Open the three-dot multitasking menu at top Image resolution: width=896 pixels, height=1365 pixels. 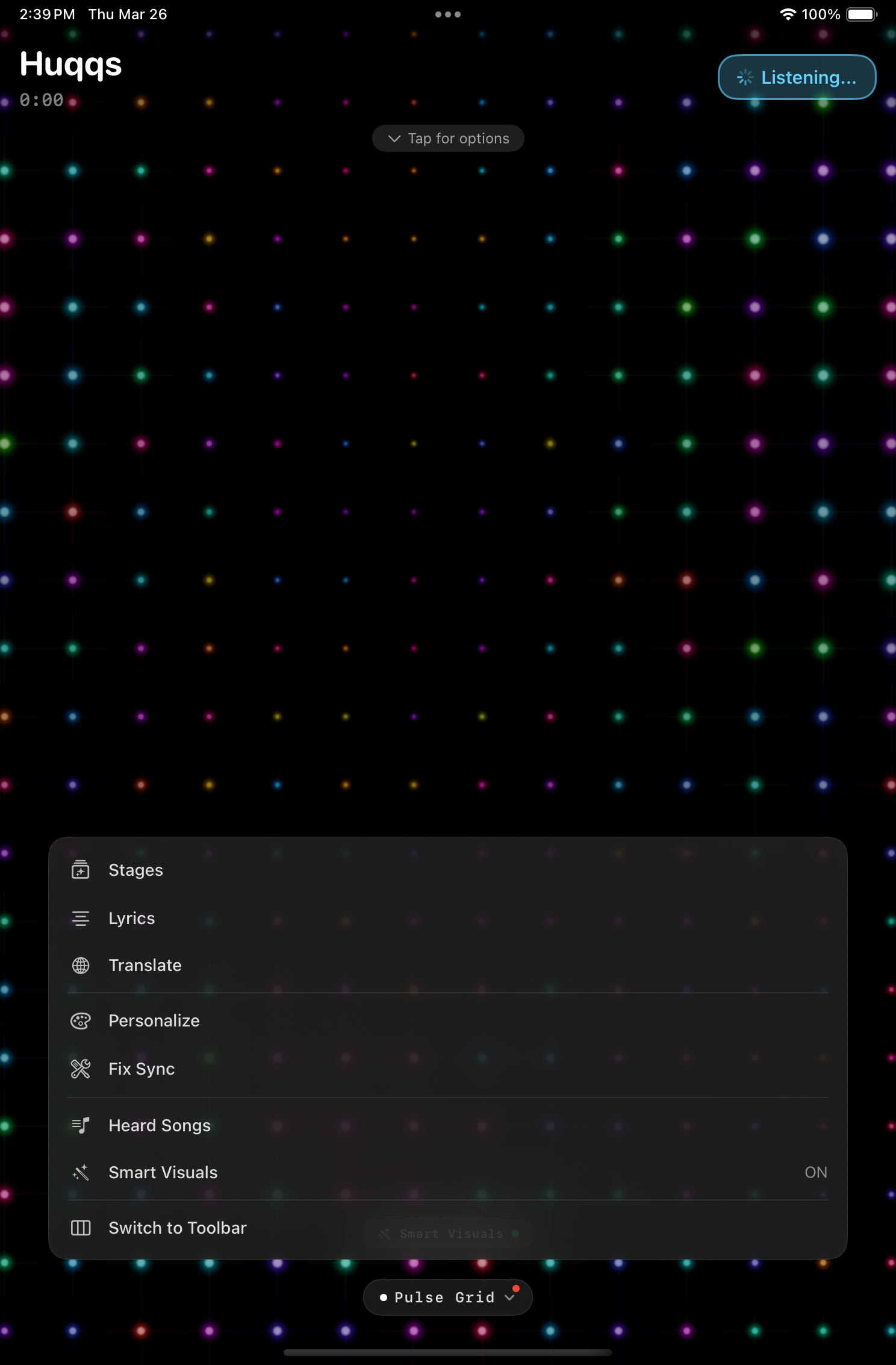click(x=448, y=14)
